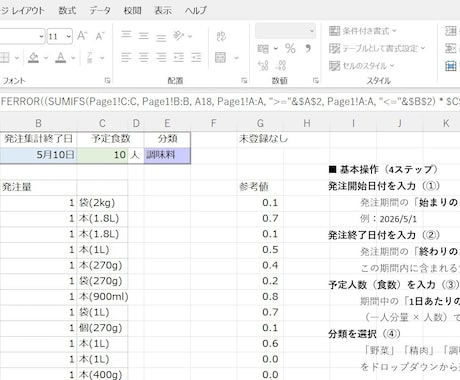This screenshot has height=380, width=460.
Task: Select column E header
Action: pos(167,123)
